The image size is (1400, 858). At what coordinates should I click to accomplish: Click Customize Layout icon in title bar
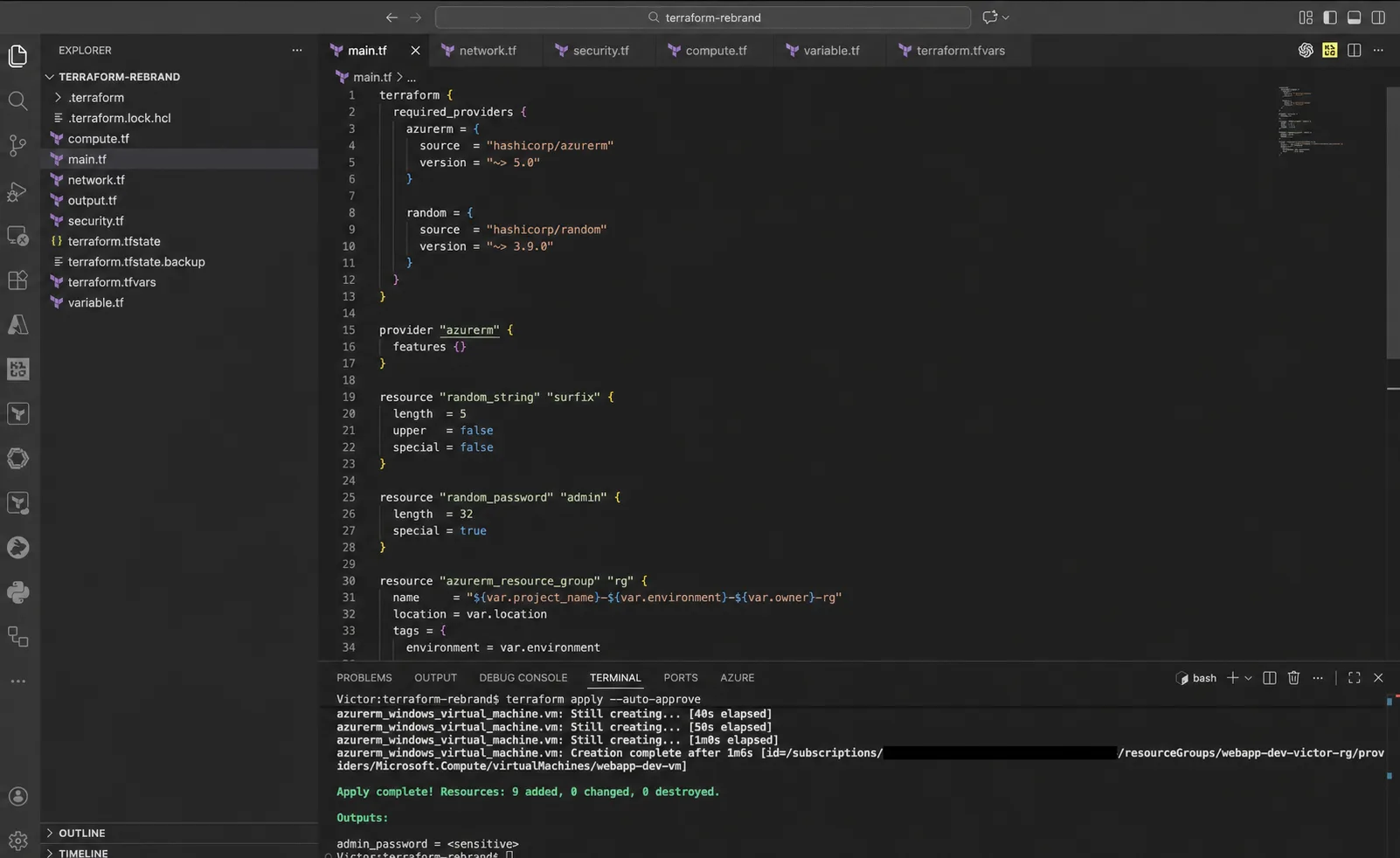1306,17
